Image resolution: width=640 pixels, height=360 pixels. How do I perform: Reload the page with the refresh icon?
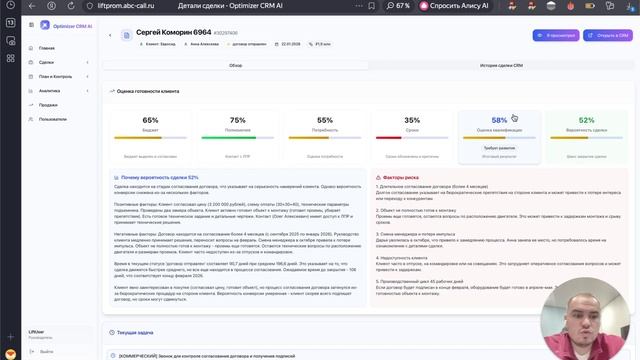tap(71, 6)
